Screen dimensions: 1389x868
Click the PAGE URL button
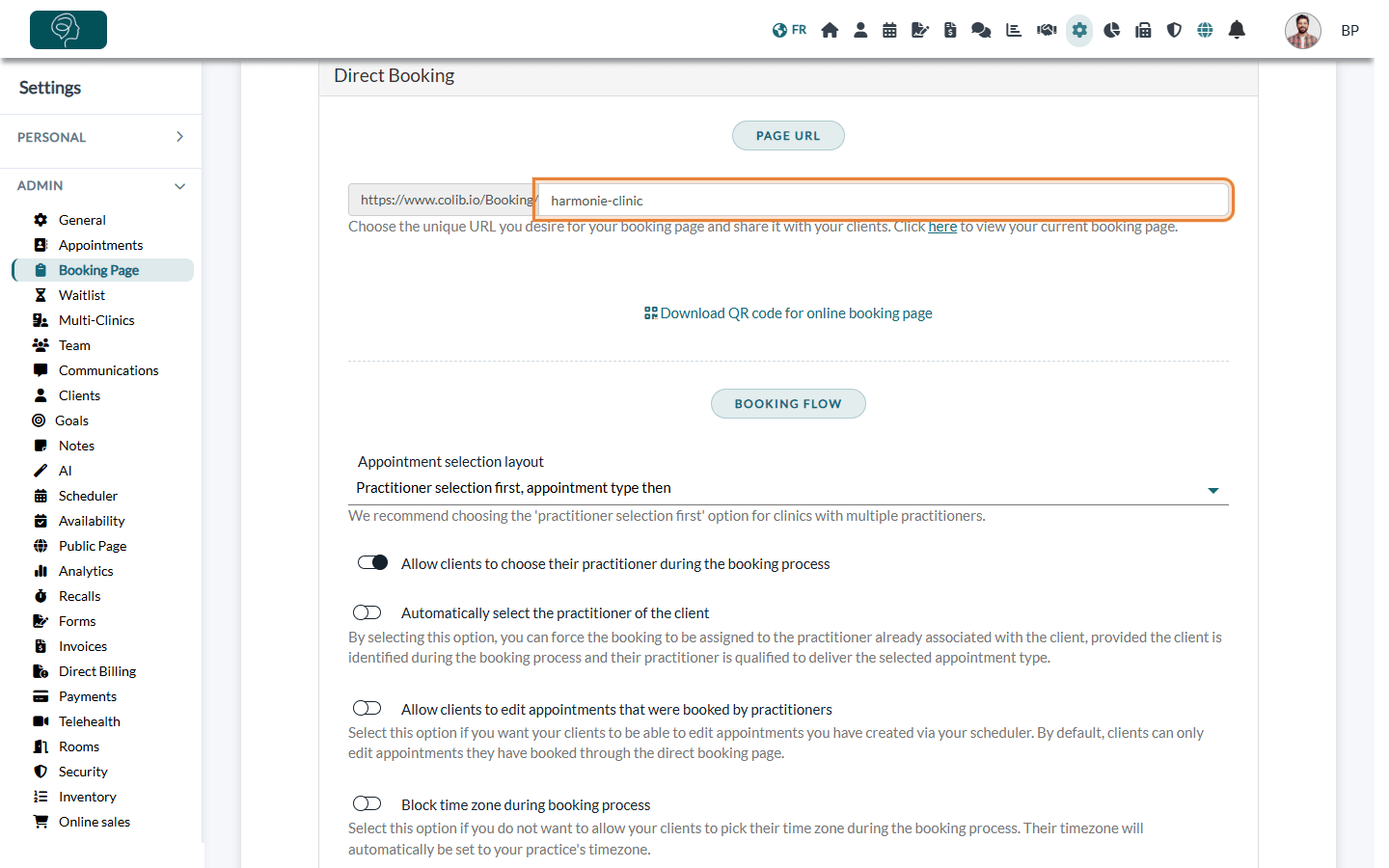(788, 136)
